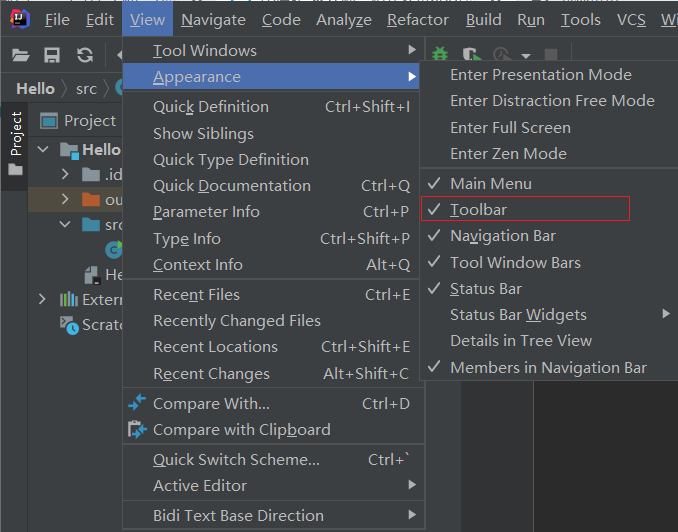Disable the Navigation Bar option
Viewport: 678px width, 532px height.
(x=503, y=236)
